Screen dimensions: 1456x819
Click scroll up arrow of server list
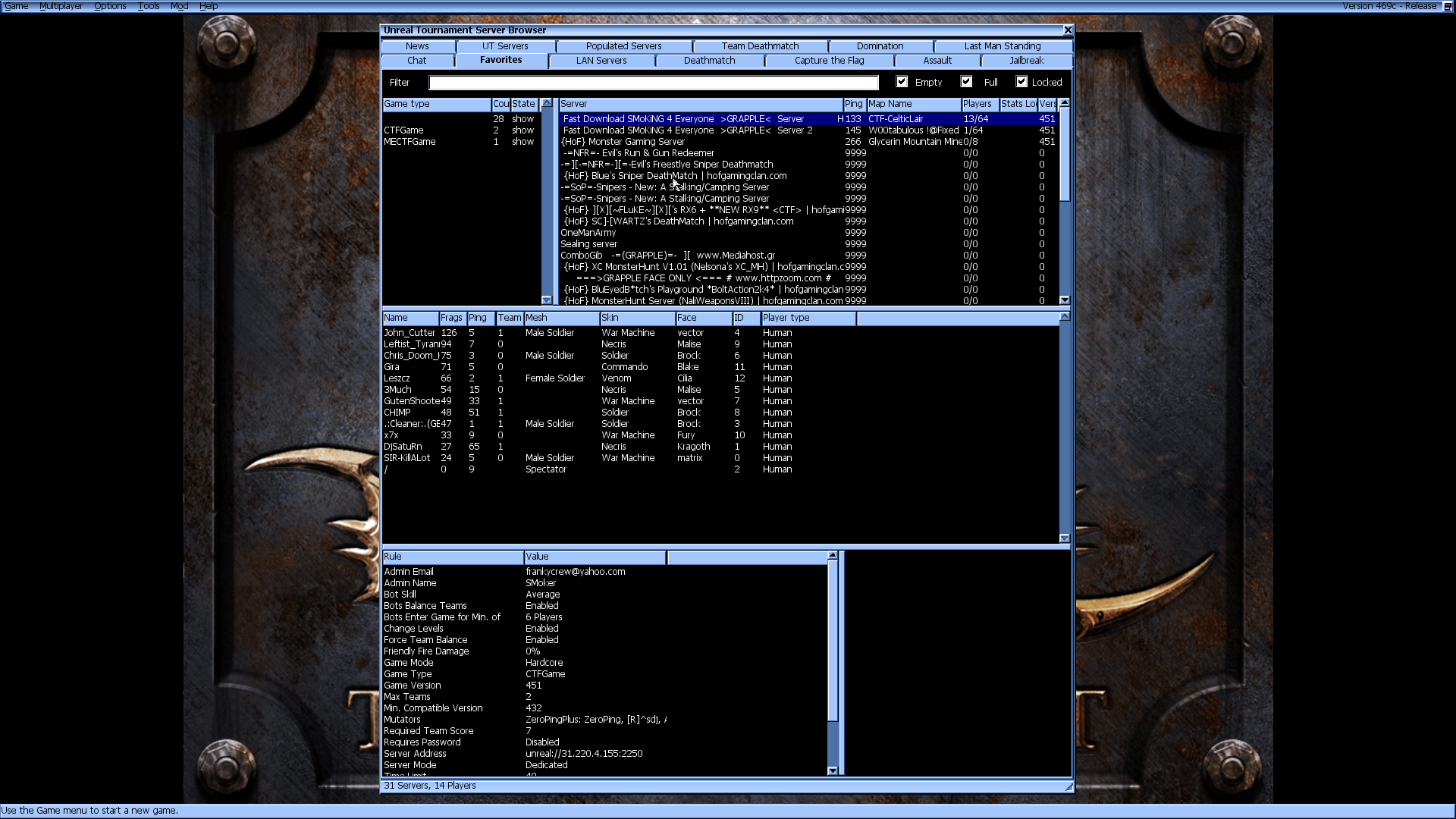1065,102
